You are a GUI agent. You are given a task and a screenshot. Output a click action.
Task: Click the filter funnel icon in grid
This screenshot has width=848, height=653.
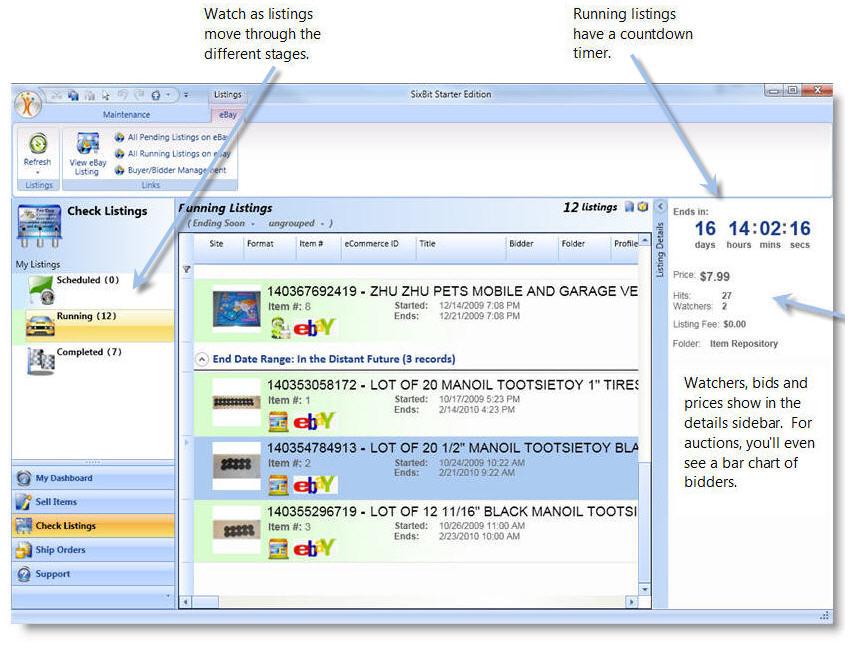tap(187, 269)
